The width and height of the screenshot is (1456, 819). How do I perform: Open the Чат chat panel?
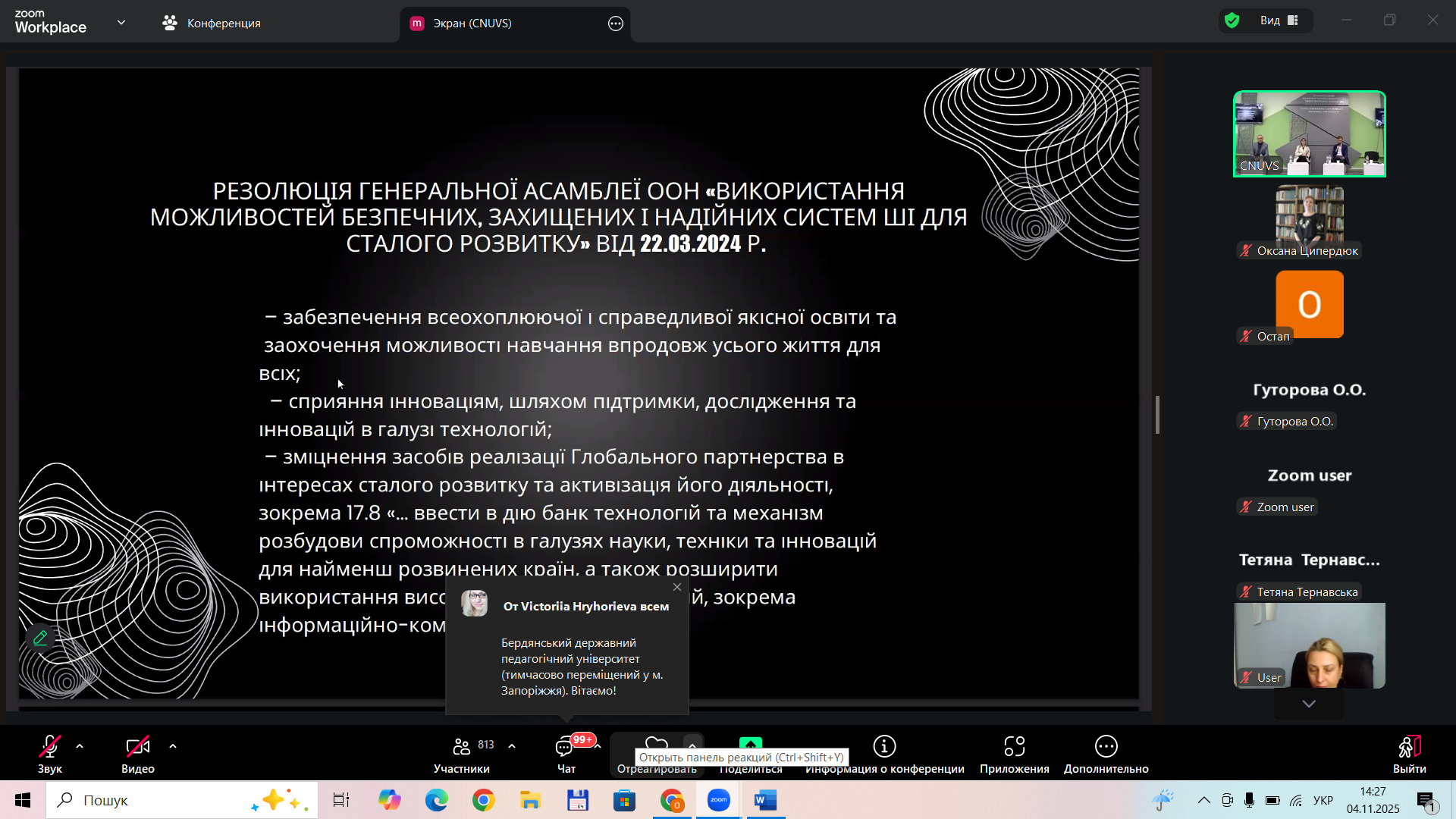(566, 755)
